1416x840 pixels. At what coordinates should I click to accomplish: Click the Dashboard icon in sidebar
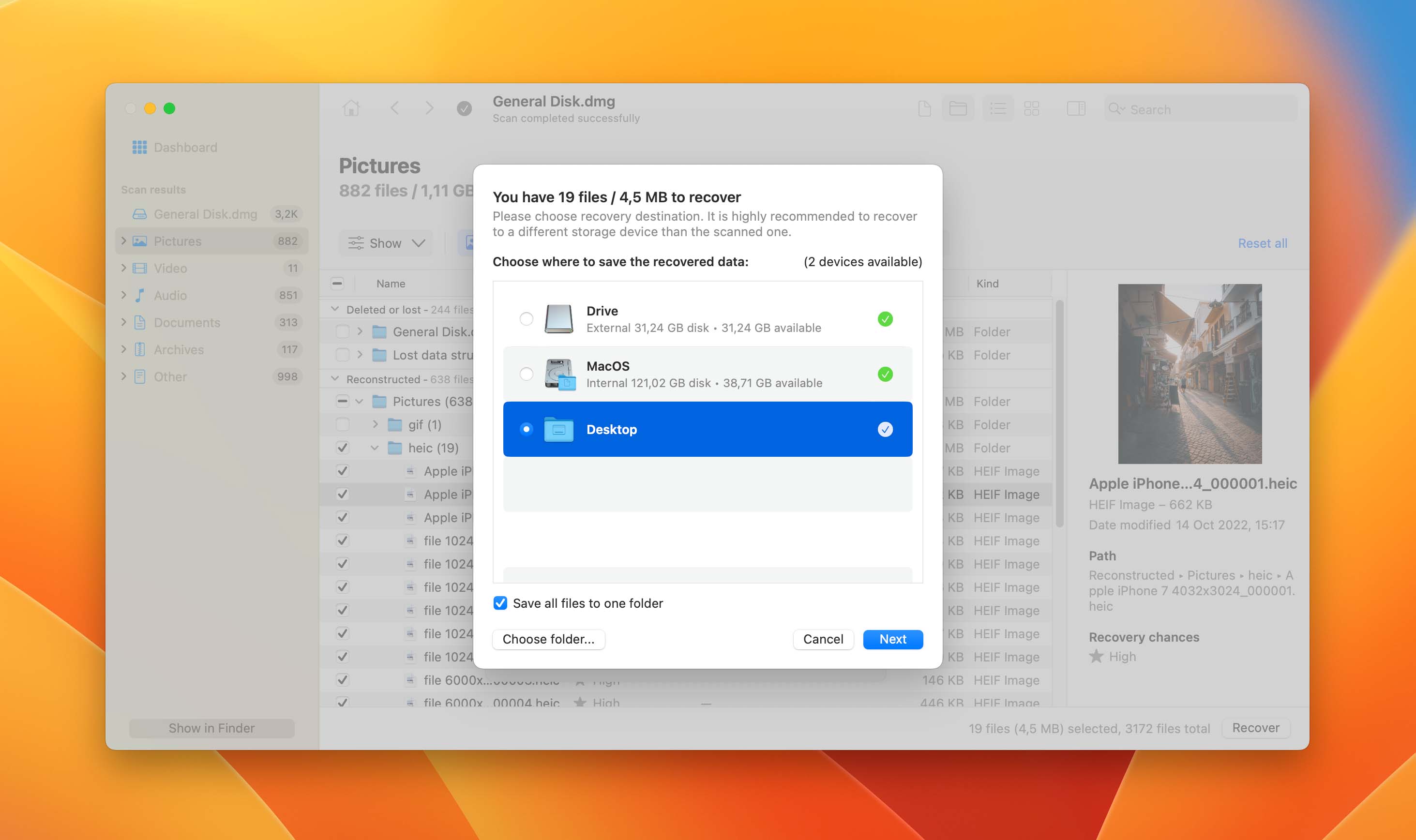140,147
